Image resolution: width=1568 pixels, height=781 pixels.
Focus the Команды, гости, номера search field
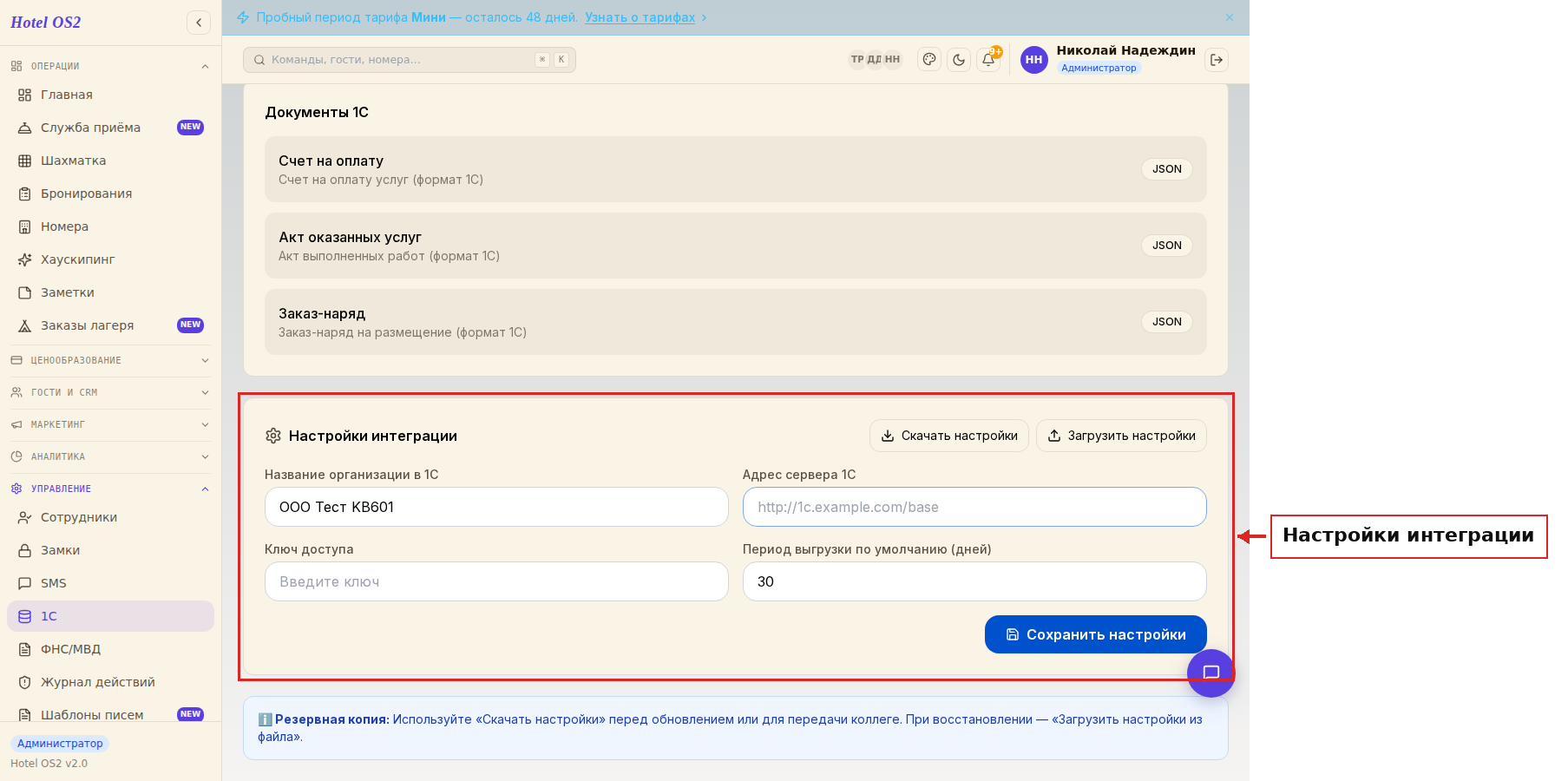(x=410, y=60)
